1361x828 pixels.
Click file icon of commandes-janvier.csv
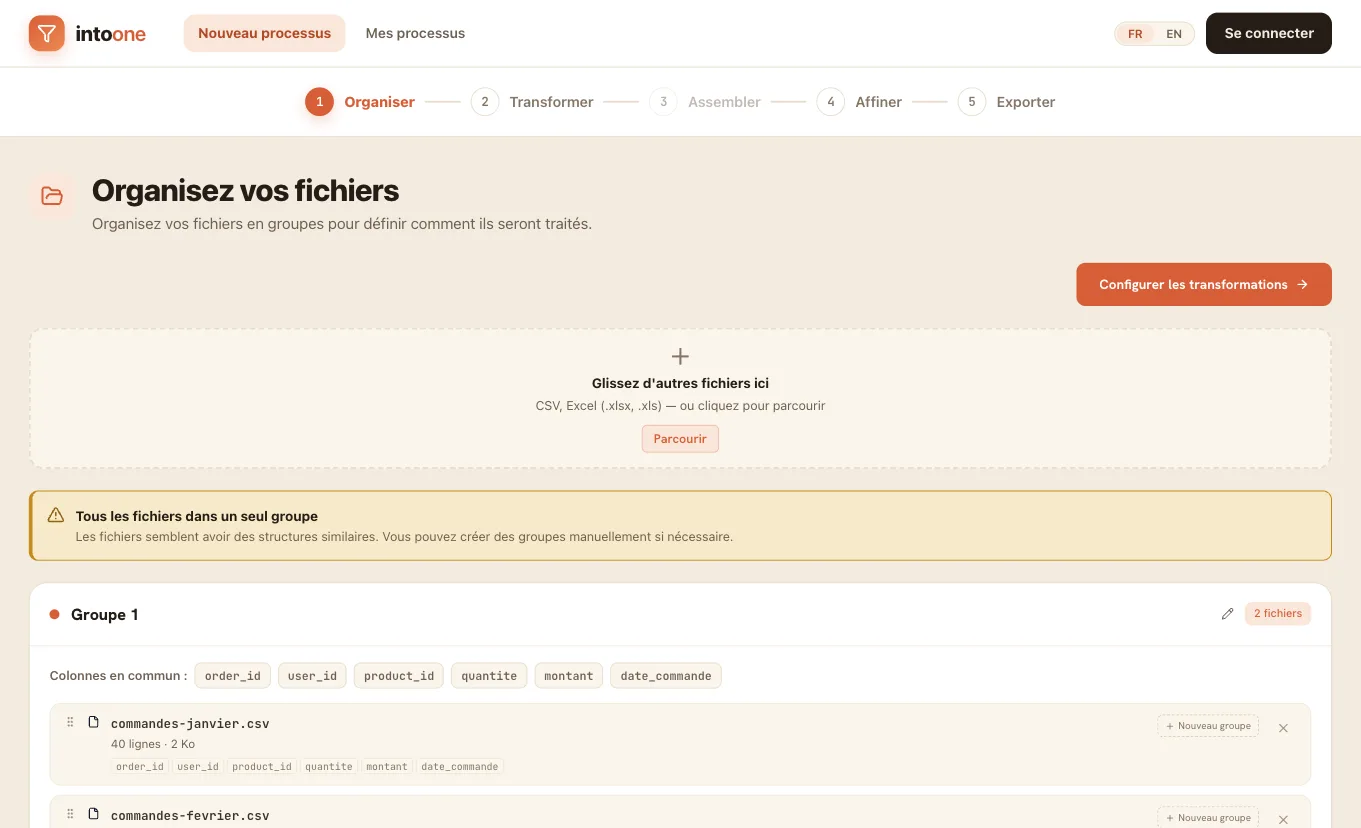point(94,722)
